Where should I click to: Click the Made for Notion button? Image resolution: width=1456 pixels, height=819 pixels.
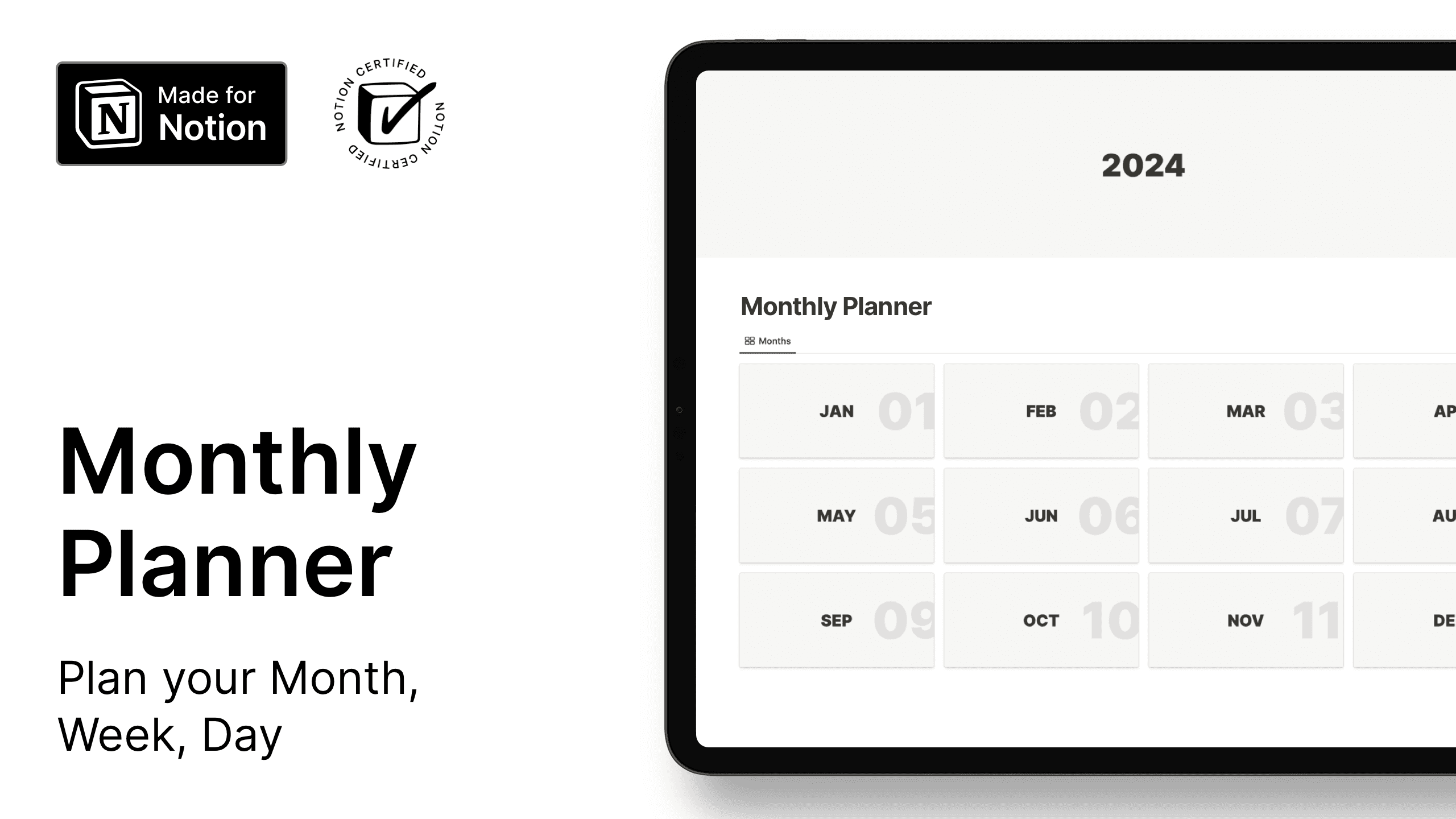click(171, 113)
